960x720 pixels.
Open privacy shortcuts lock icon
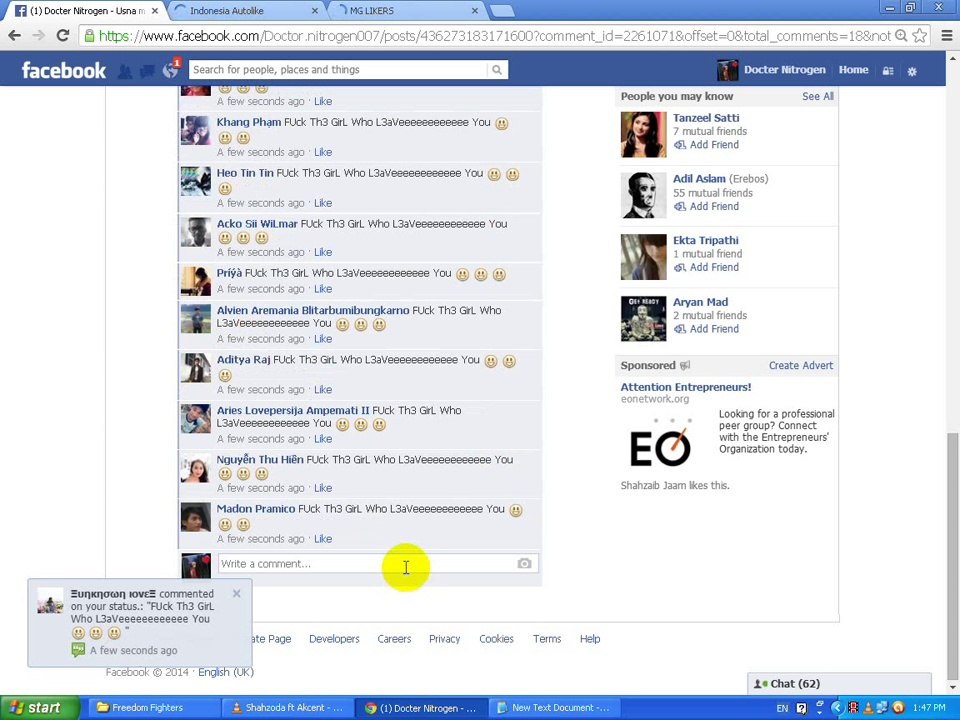click(888, 71)
